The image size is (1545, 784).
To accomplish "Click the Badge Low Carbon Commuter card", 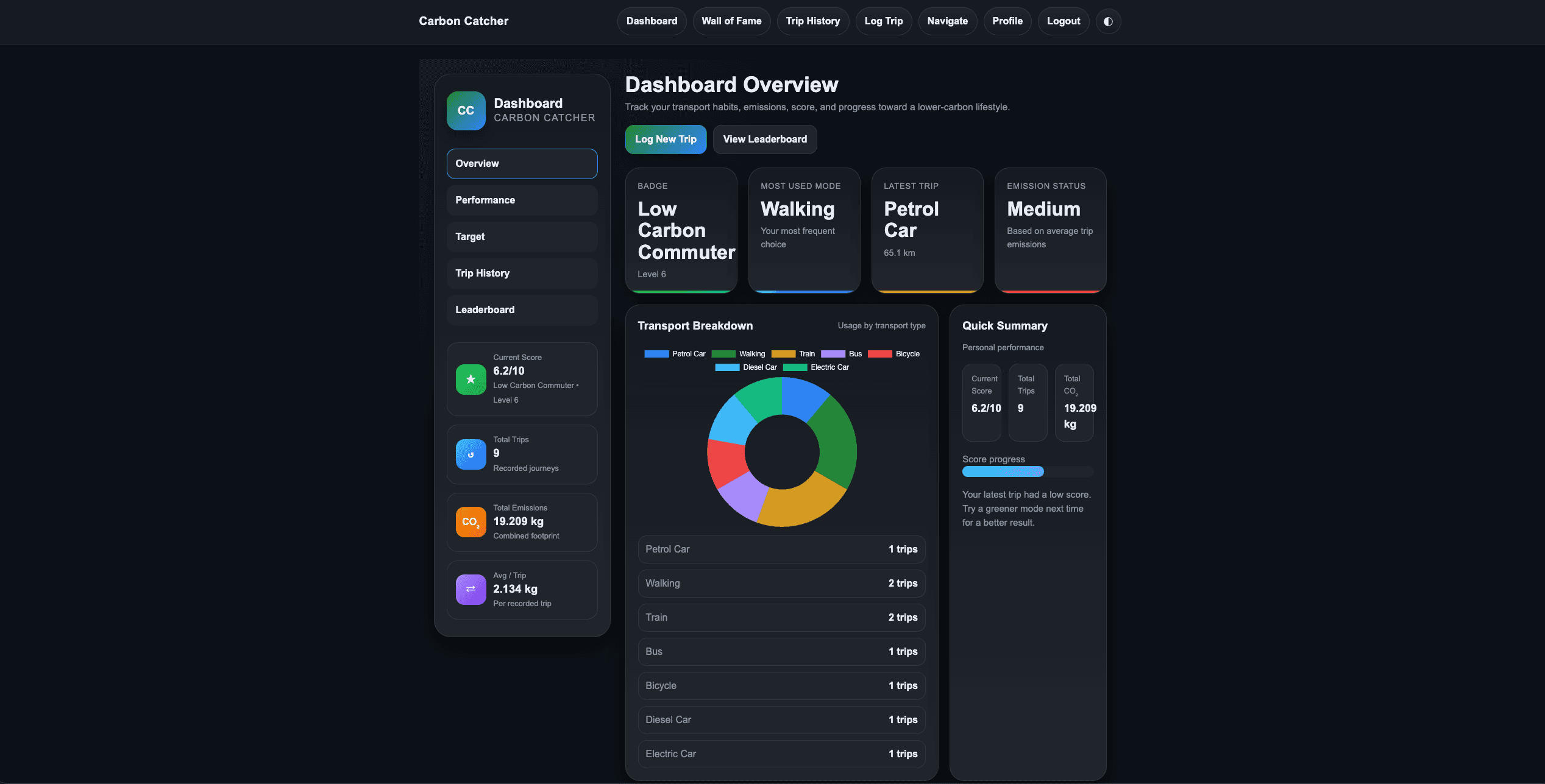I will (681, 230).
